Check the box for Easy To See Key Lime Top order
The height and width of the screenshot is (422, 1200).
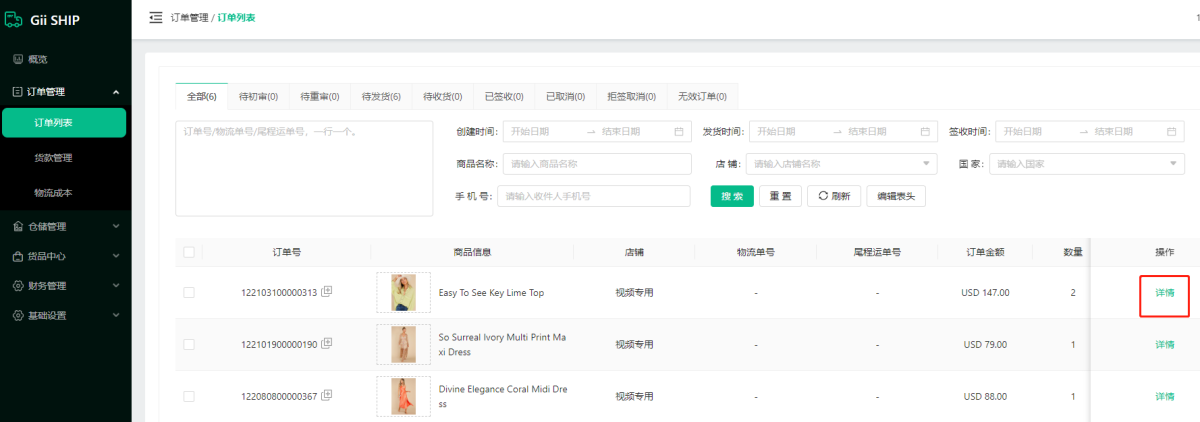[189, 292]
